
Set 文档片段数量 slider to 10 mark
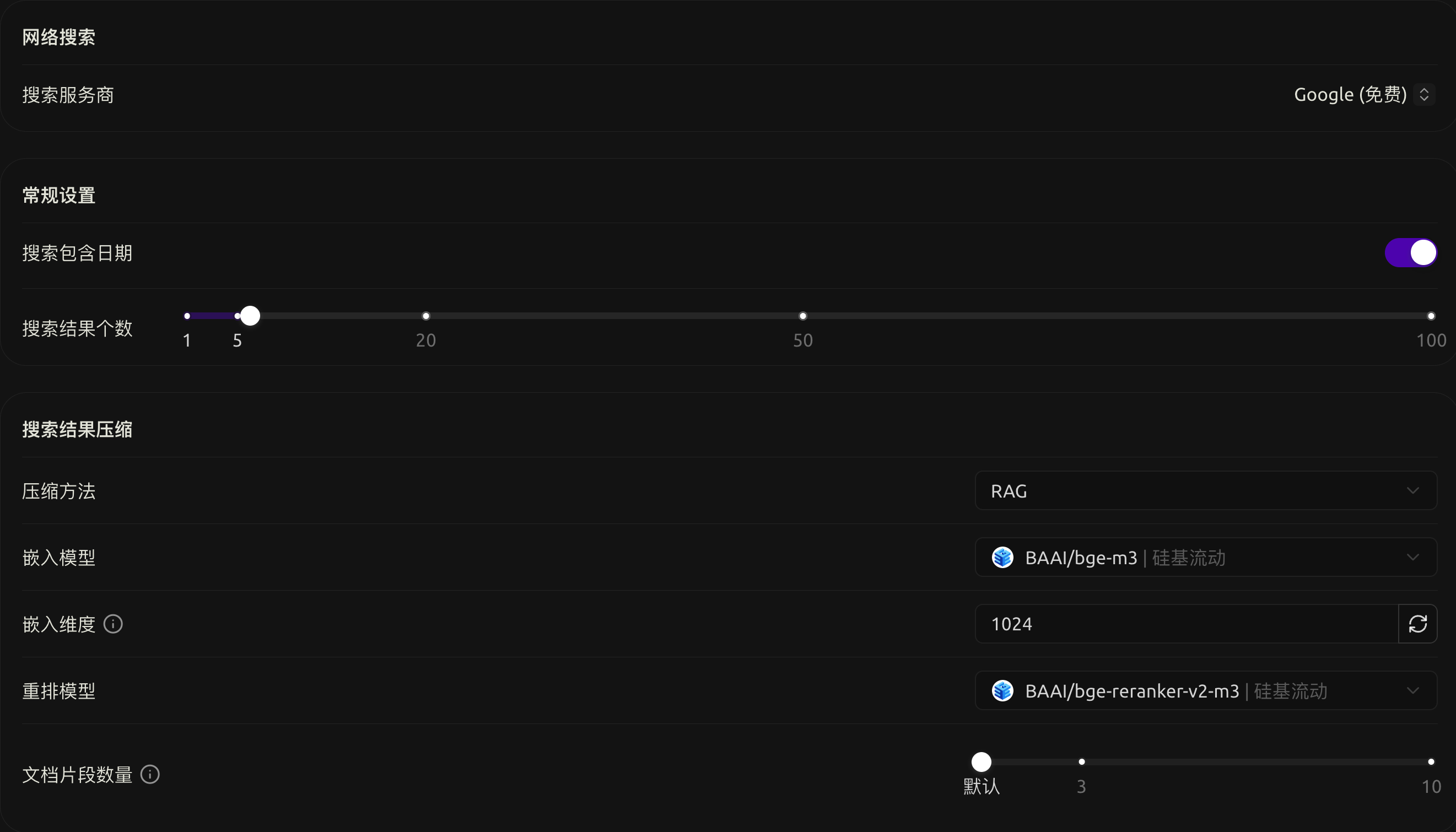click(1431, 761)
